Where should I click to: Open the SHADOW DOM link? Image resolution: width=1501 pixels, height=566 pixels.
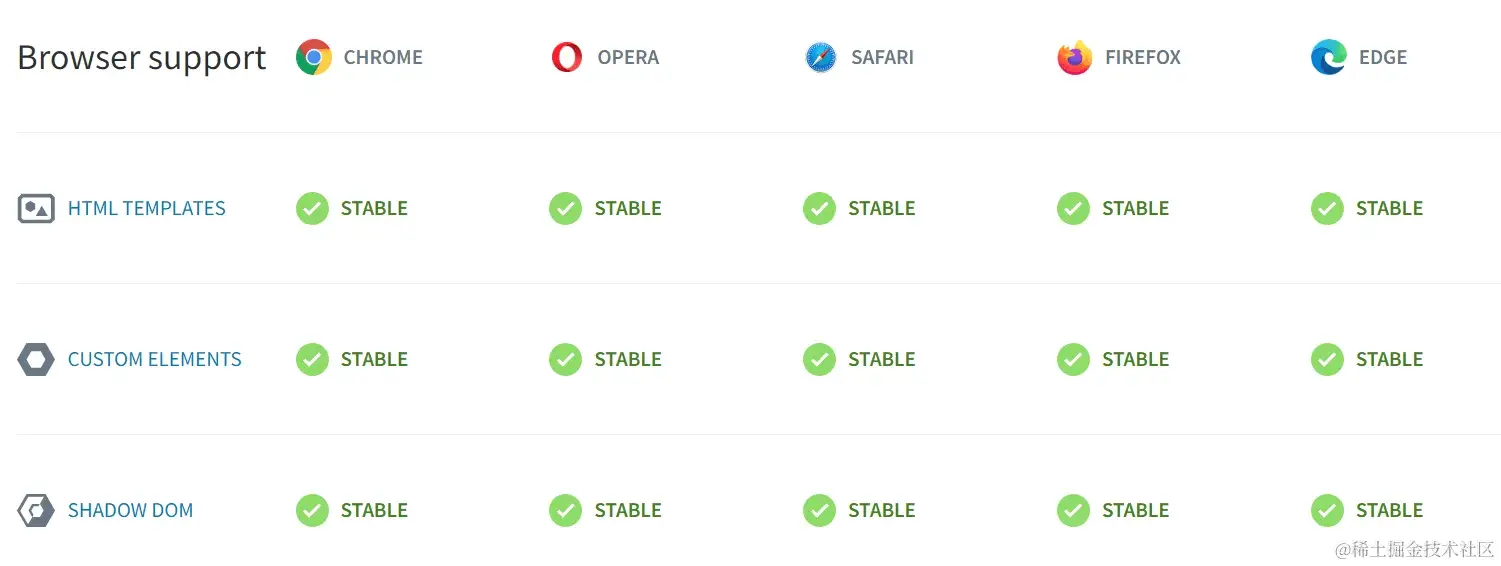[130, 511]
